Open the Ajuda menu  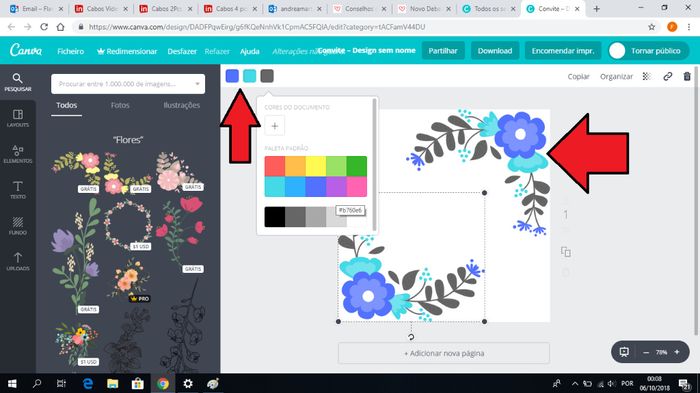(x=250, y=51)
